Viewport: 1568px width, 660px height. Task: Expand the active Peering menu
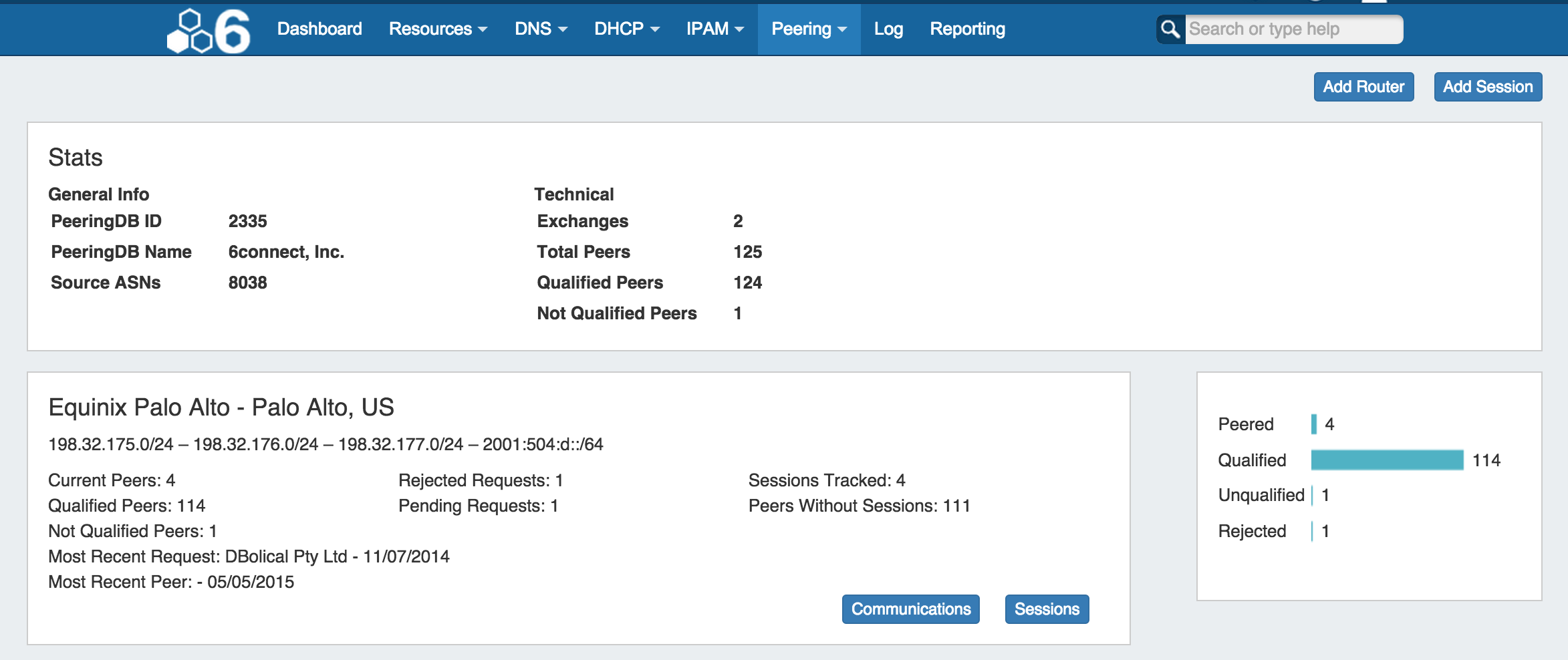808,29
